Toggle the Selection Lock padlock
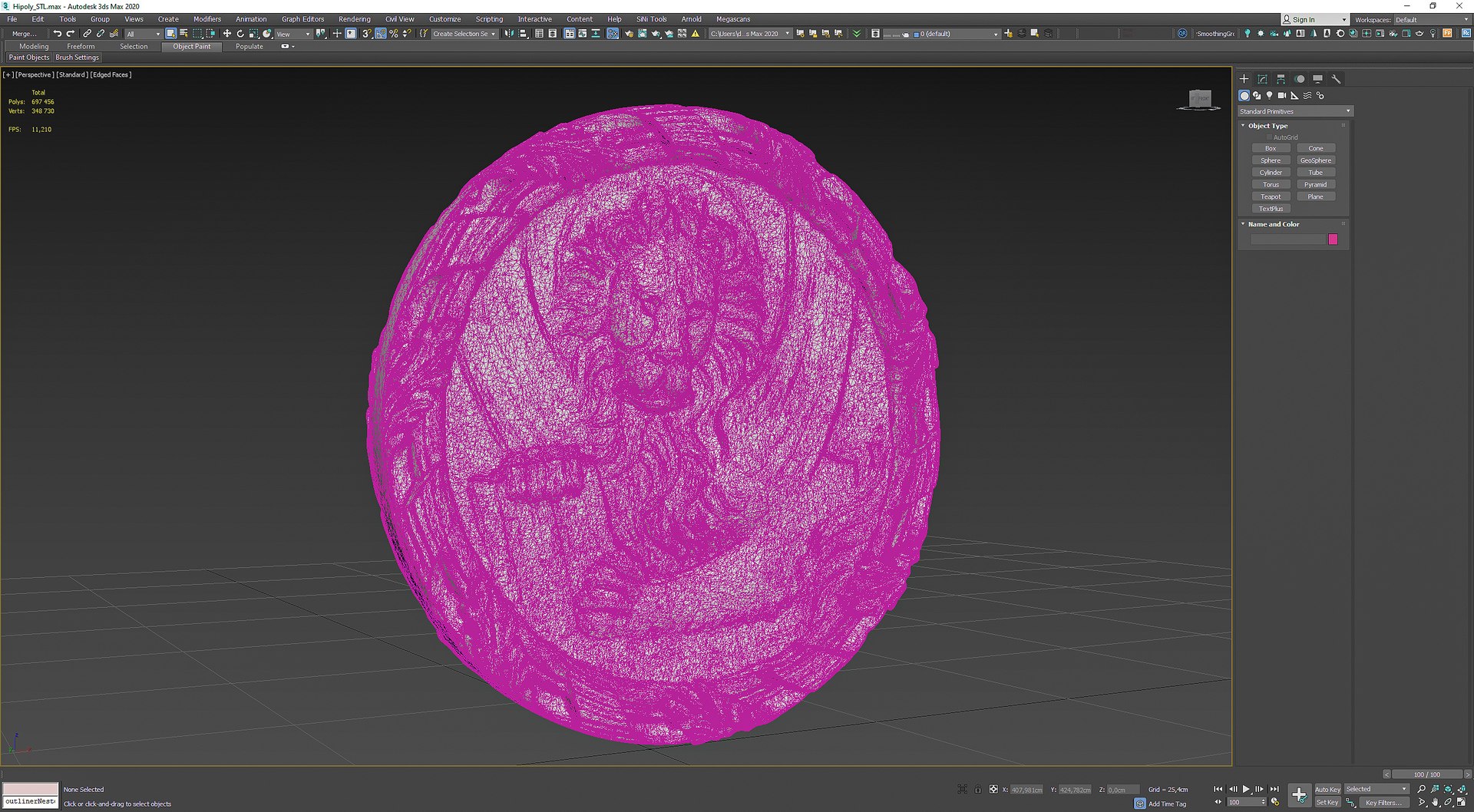This screenshot has width=1474, height=812. (977, 789)
